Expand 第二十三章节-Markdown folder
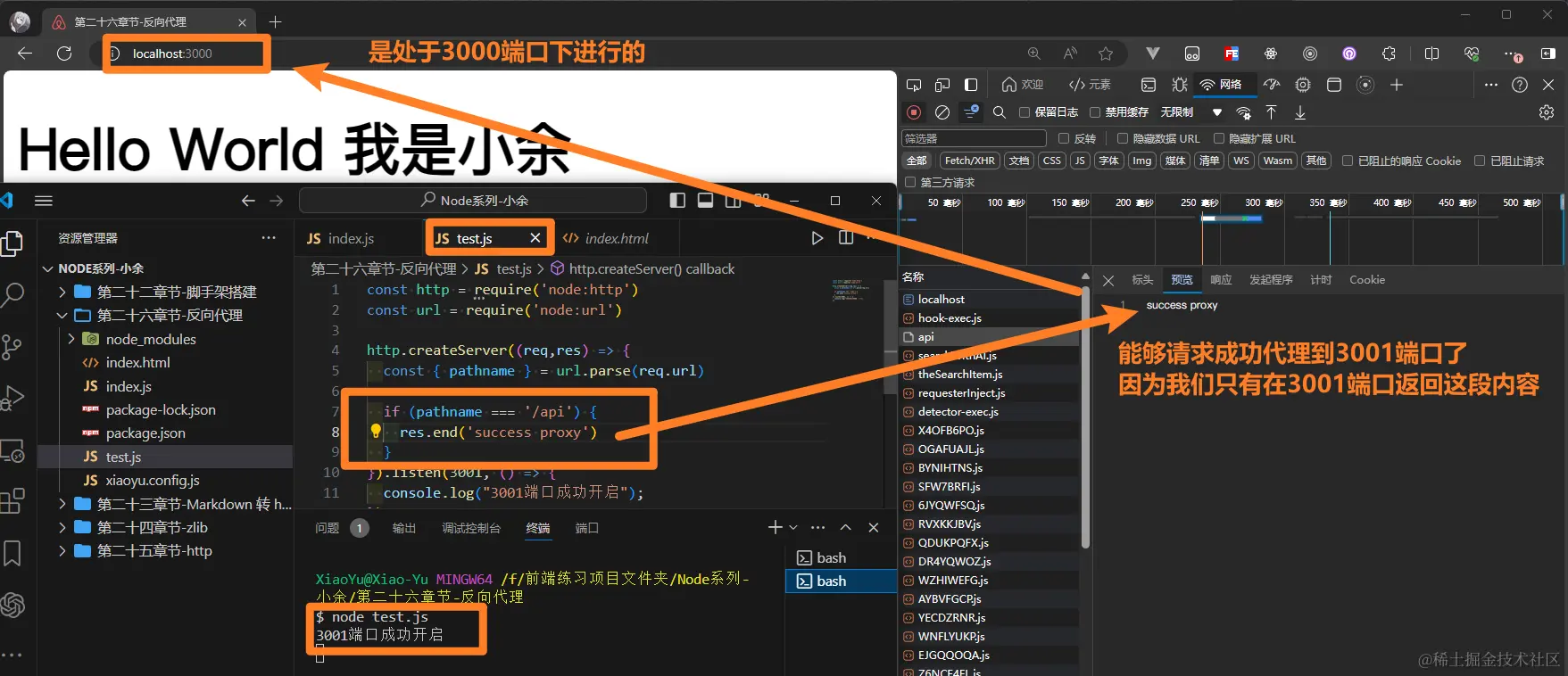Screen dimensions: 1568x676 click(62, 504)
